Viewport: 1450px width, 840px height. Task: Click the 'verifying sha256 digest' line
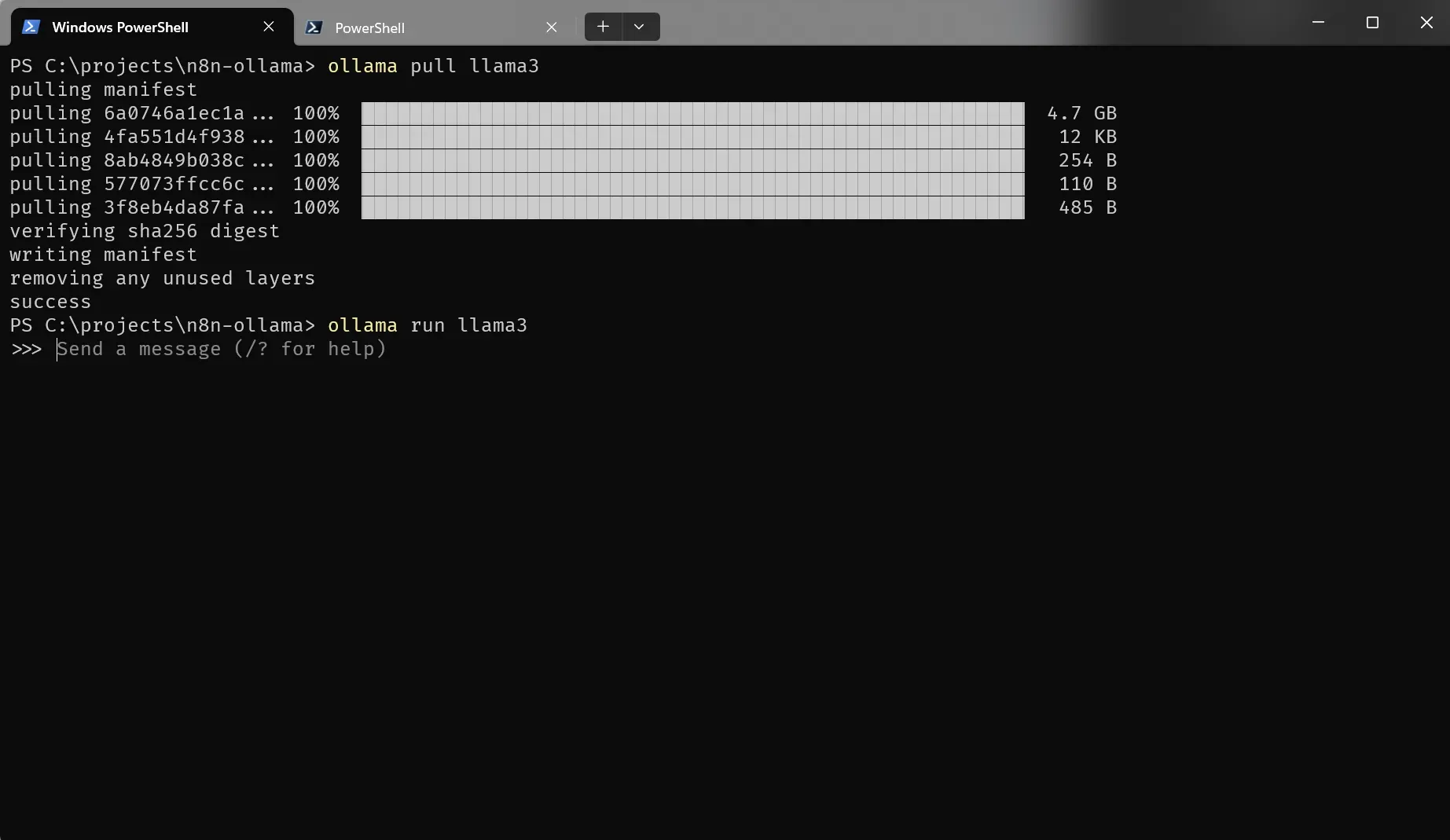pyautogui.click(x=144, y=231)
